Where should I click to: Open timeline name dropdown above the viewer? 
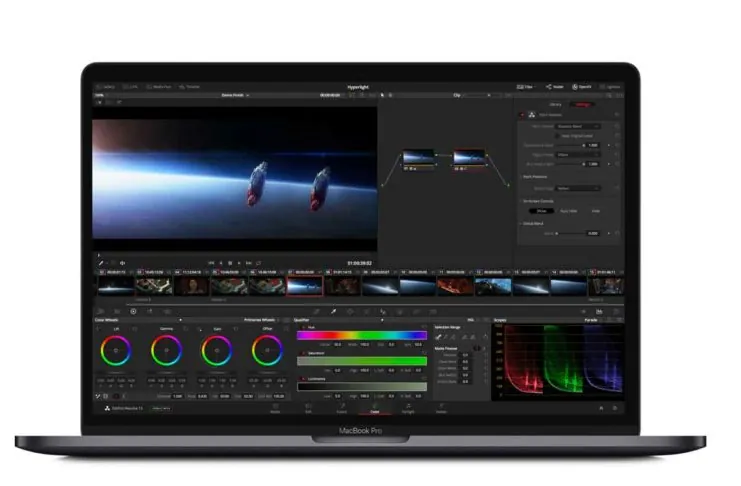coord(235,95)
